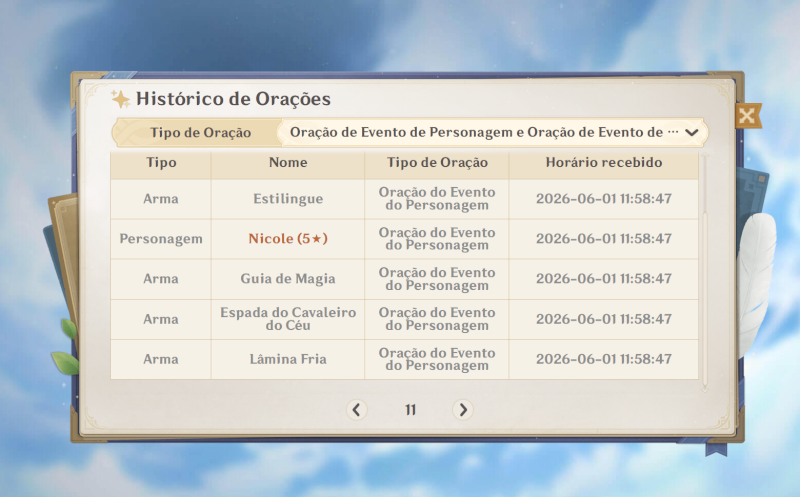The width and height of the screenshot is (800, 497).
Task: Click Arma cell in Guia de Magia row
Action: click(x=161, y=279)
